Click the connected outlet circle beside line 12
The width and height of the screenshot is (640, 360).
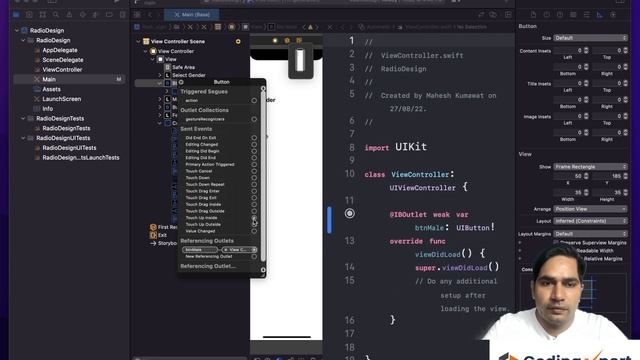point(350,213)
